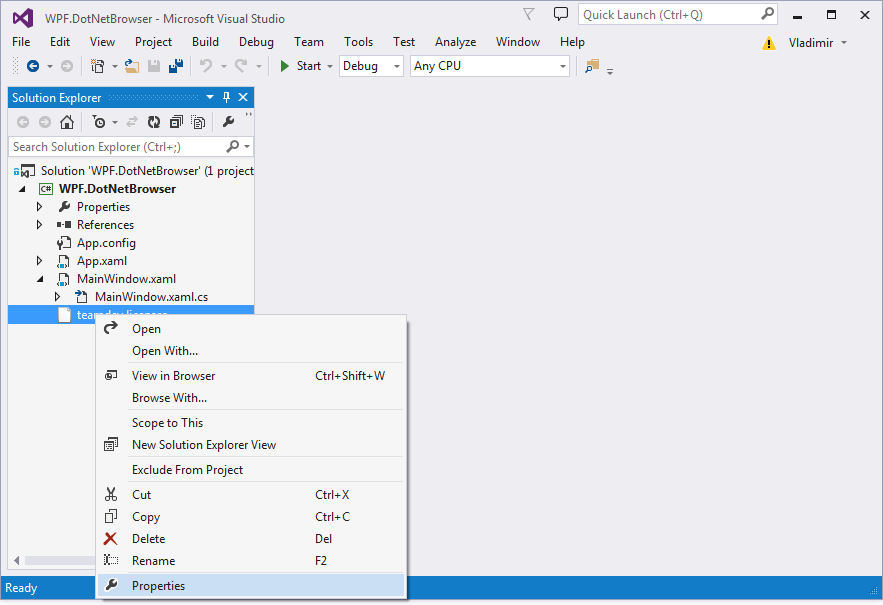The height and width of the screenshot is (605, 883).
Task: Open the Analyze menu
Action: click(455, 42)
